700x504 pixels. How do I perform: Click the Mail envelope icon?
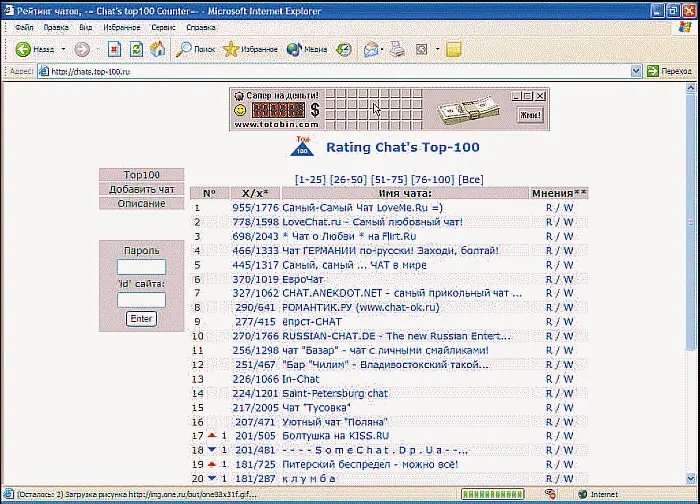tap(371, 50)
